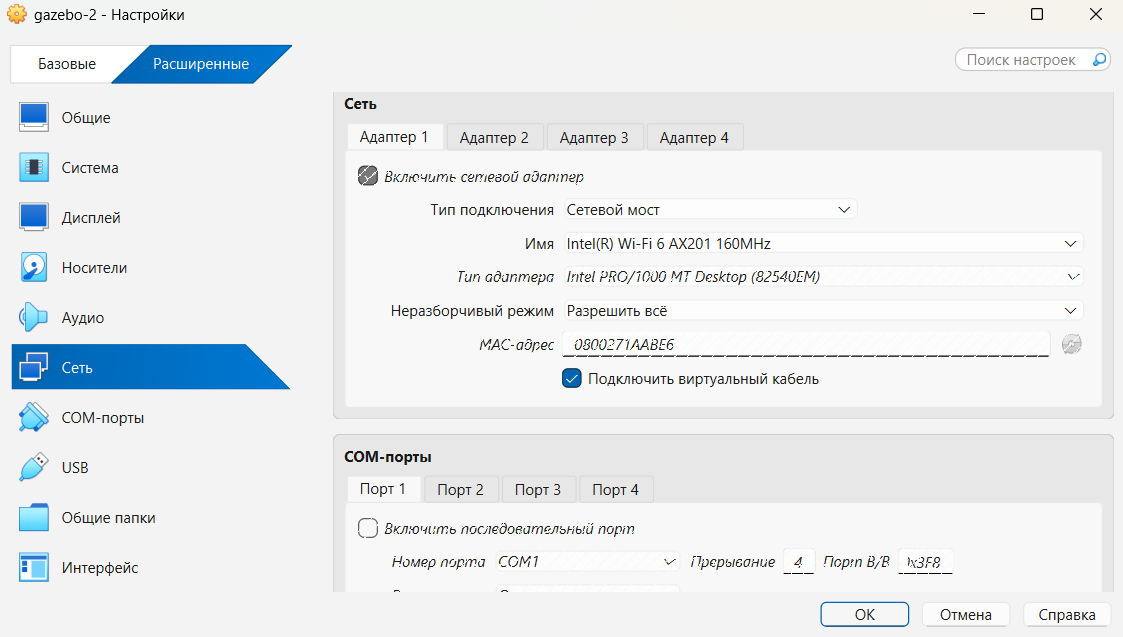Screen dimensions: 1123x637
Task: Open Имя dropdown with Intel Wi-Fi 6 AX201
Action: [x=823, y=244]
